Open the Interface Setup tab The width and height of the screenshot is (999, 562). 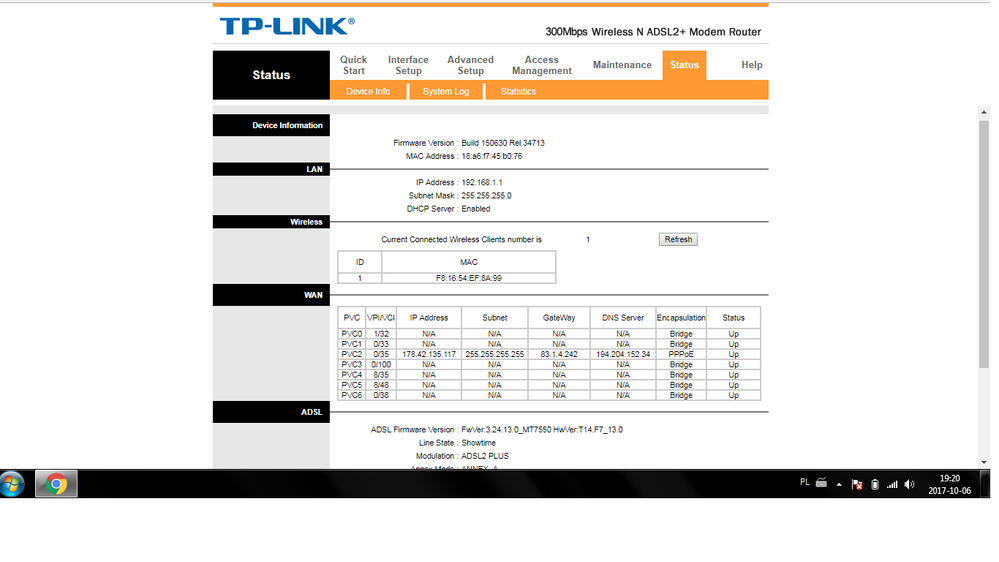[x=408, y=65]
